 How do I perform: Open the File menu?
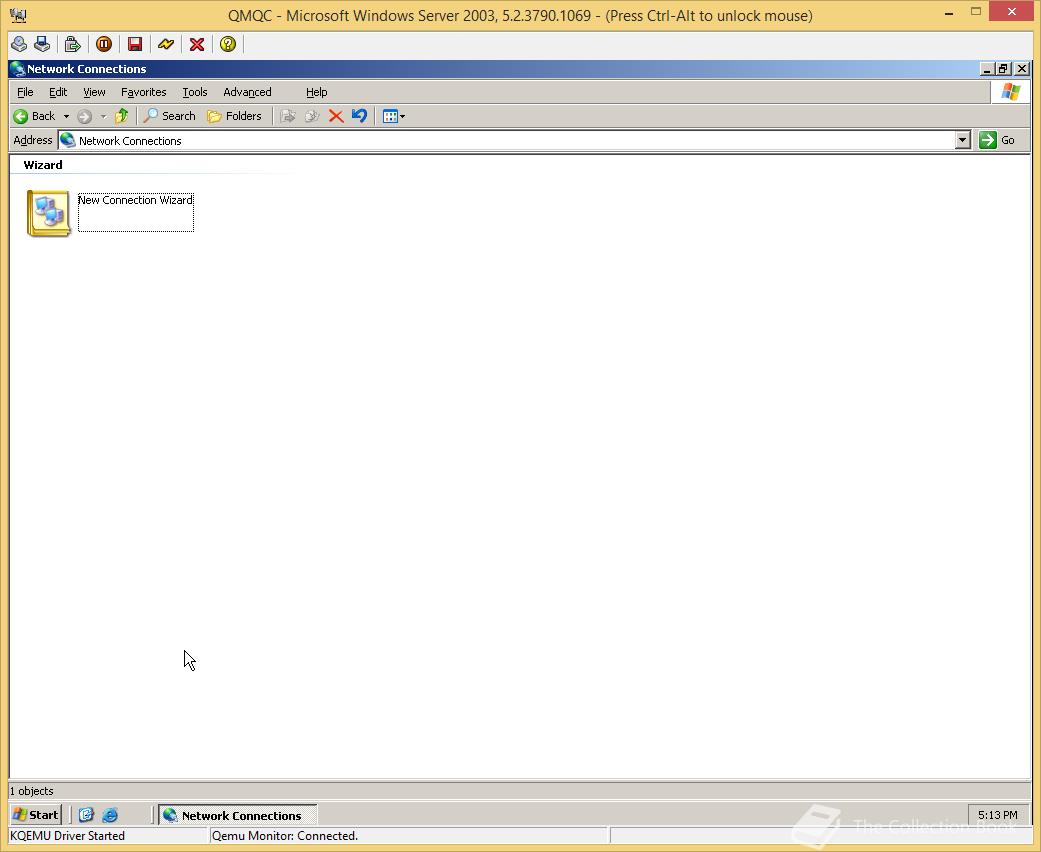tap(25, 92)
